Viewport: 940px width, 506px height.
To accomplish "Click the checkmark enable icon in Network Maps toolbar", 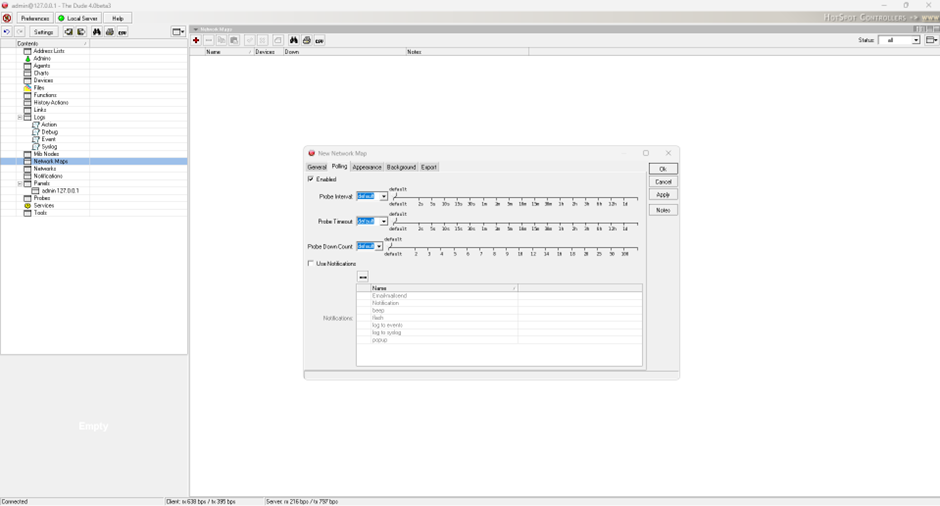I will point(250,40).
